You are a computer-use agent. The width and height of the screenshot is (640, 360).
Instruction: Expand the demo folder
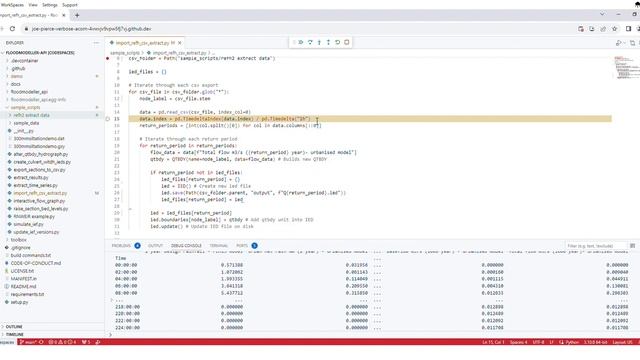coord(17,76)
